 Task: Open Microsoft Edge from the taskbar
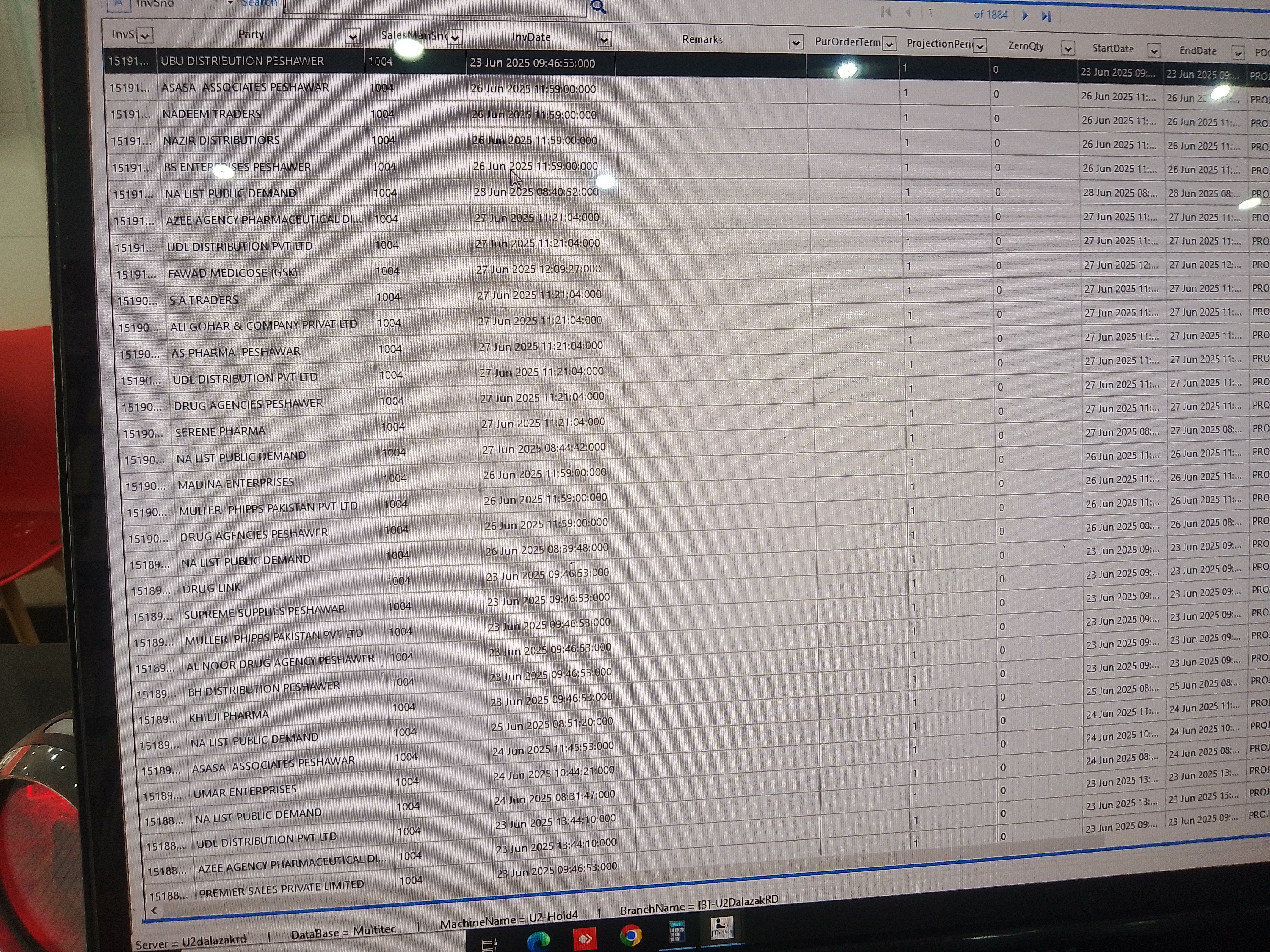(x=538, y=940)
